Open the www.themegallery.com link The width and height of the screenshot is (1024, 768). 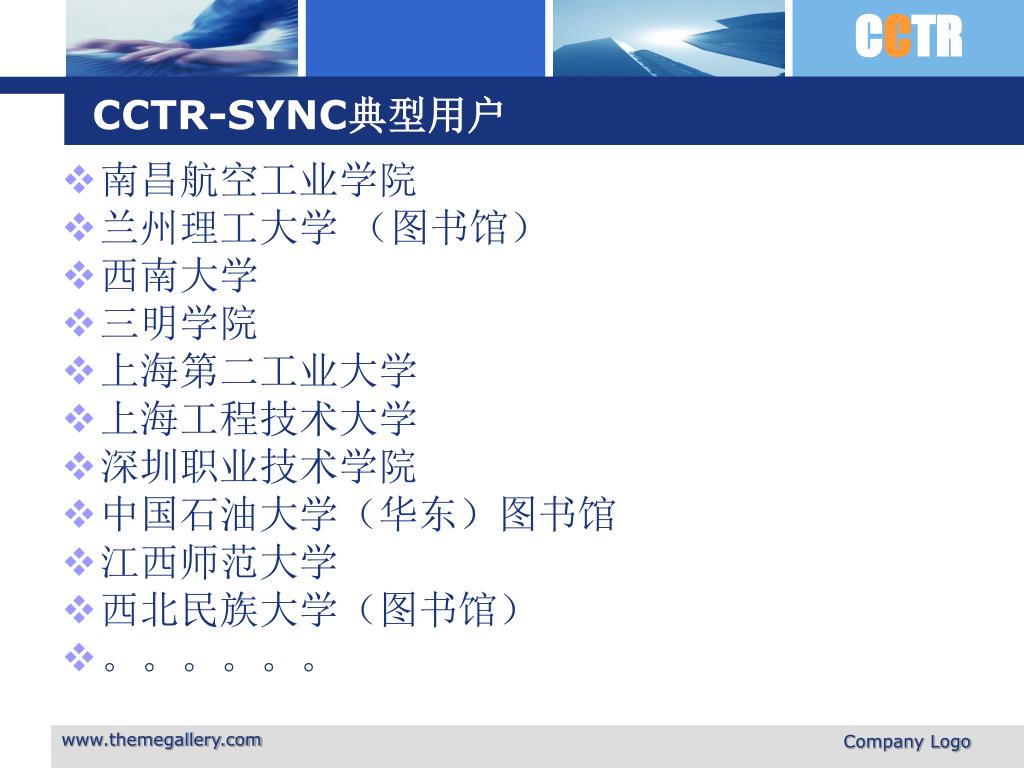[162, 740]
